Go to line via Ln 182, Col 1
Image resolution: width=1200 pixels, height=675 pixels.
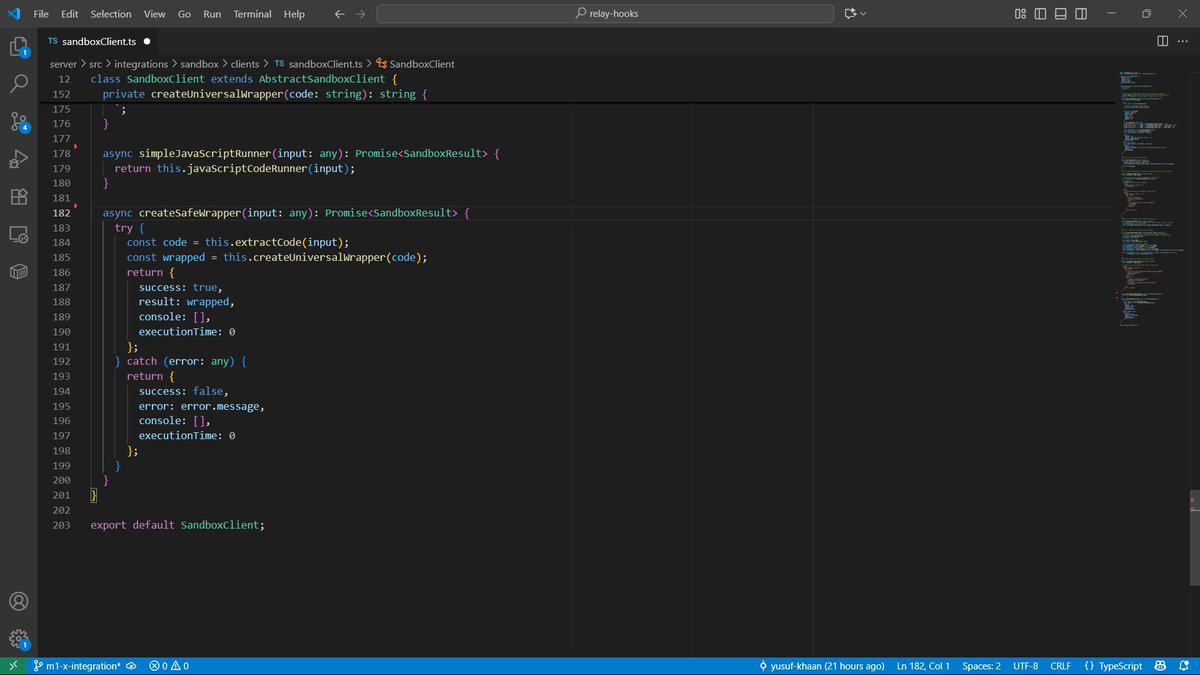click(x=923, y=665)
